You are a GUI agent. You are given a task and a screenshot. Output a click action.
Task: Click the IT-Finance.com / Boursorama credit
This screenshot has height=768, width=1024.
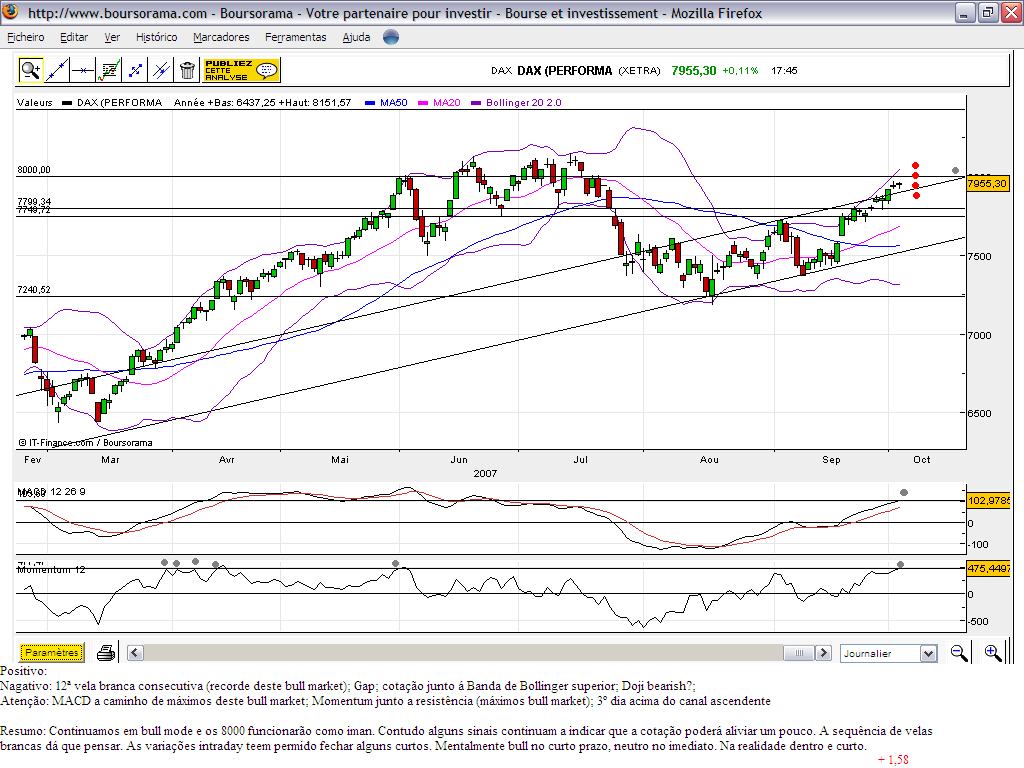pyautogui.click(x=86, y=443)
